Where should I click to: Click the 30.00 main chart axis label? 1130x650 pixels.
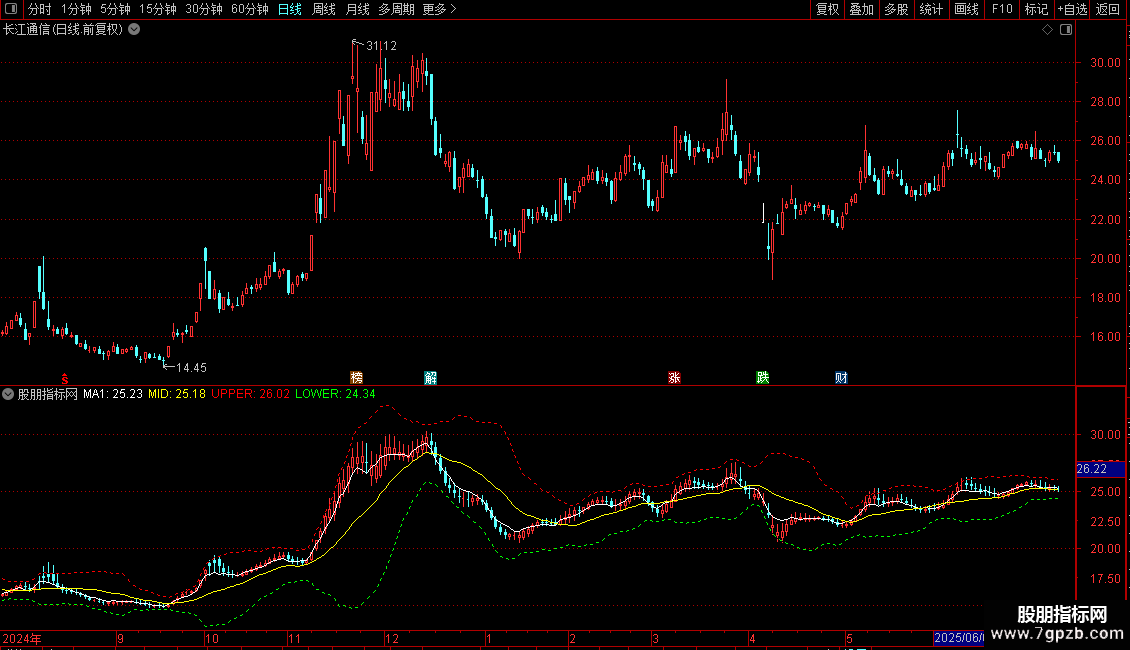coord(1105,63)
